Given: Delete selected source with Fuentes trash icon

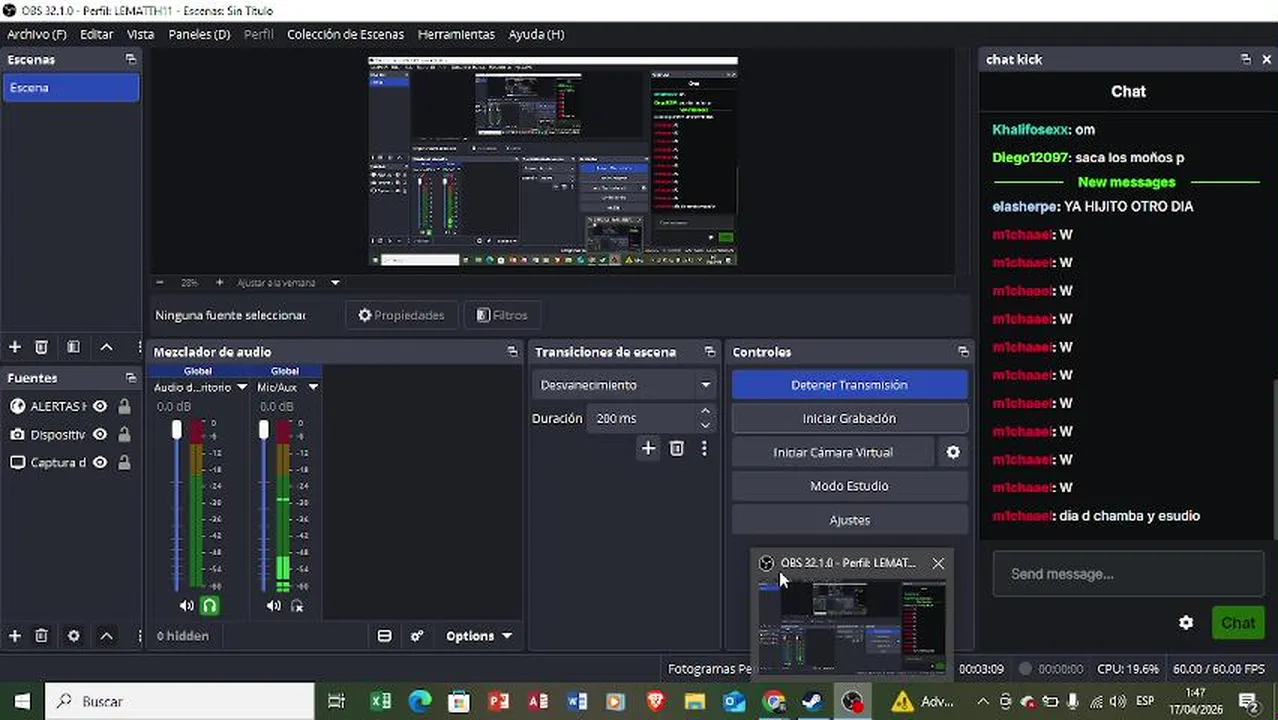Looking at the screenshot, I should (41, 636).
